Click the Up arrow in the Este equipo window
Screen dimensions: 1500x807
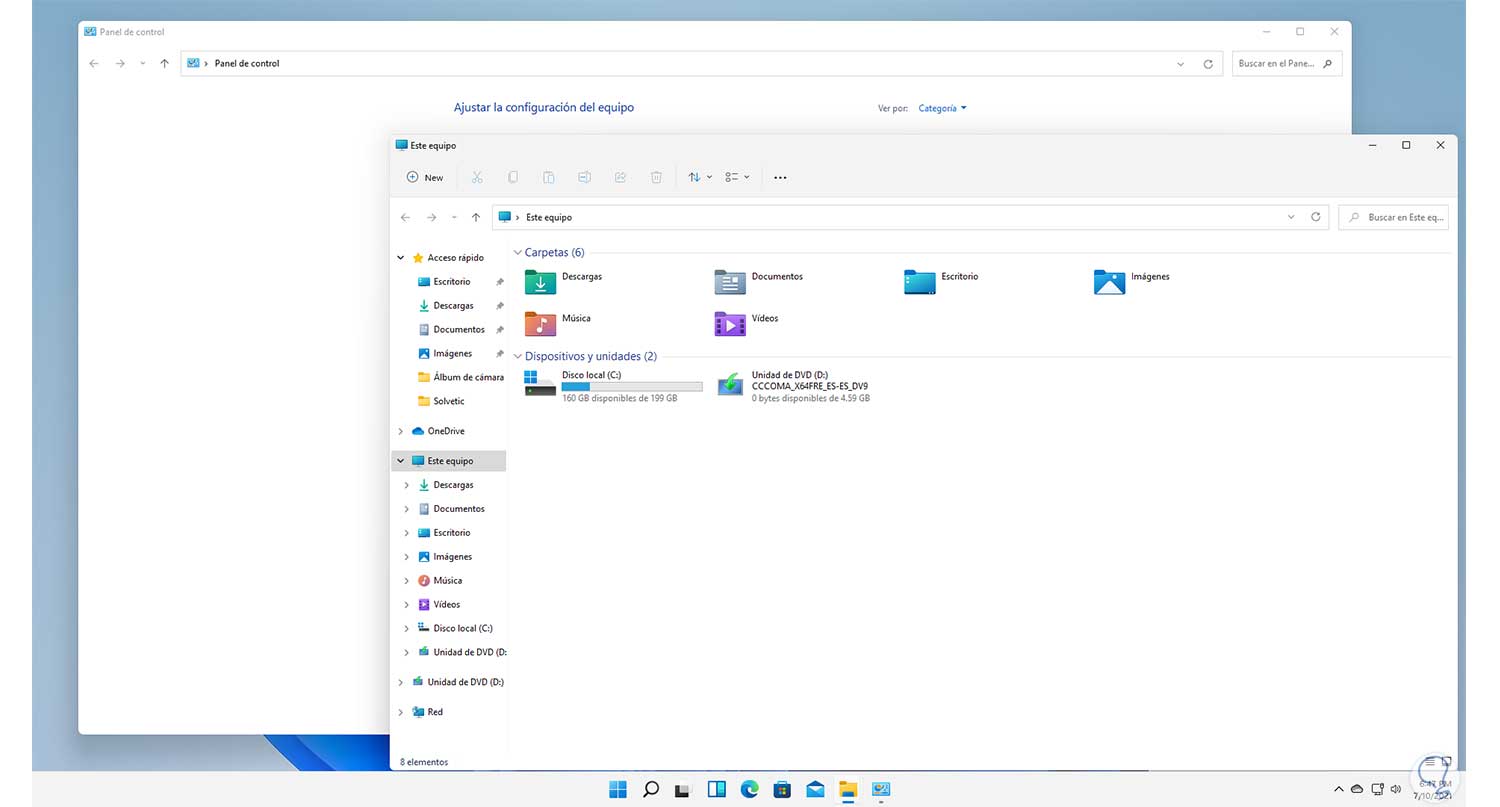click(476, 217)
